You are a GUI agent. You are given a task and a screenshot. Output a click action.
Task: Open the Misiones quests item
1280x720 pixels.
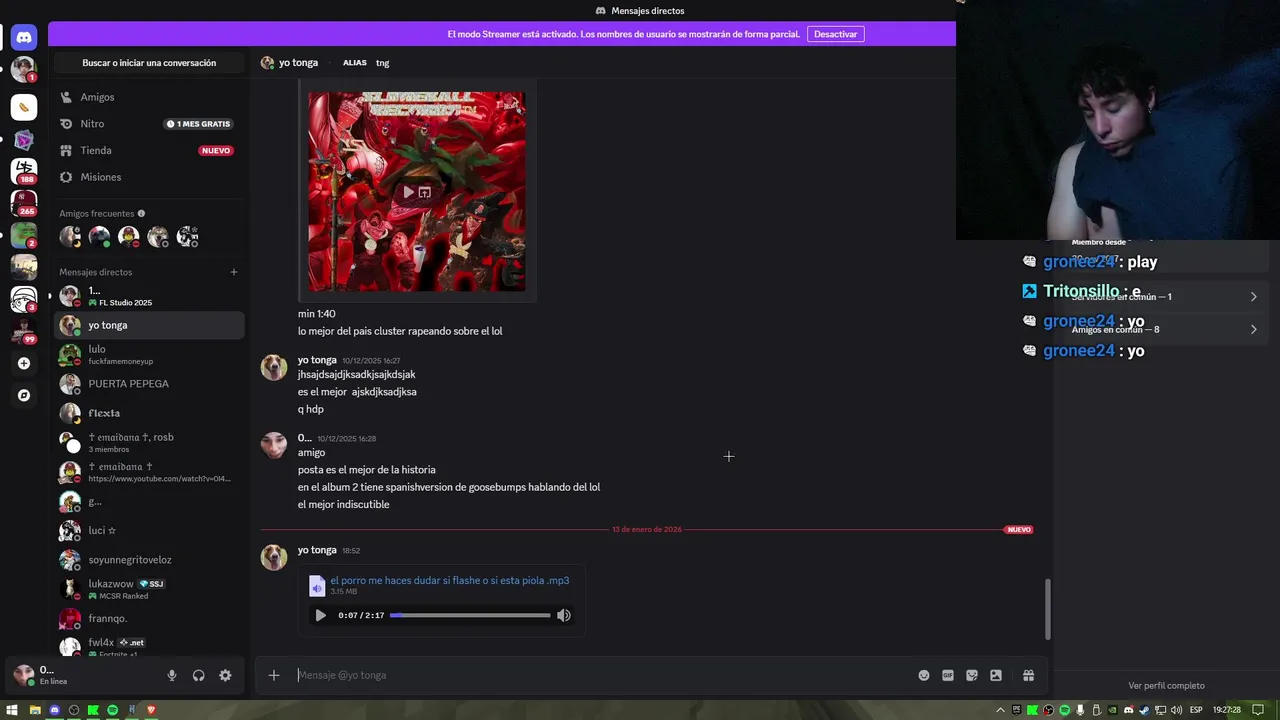[x=148, y=177]
